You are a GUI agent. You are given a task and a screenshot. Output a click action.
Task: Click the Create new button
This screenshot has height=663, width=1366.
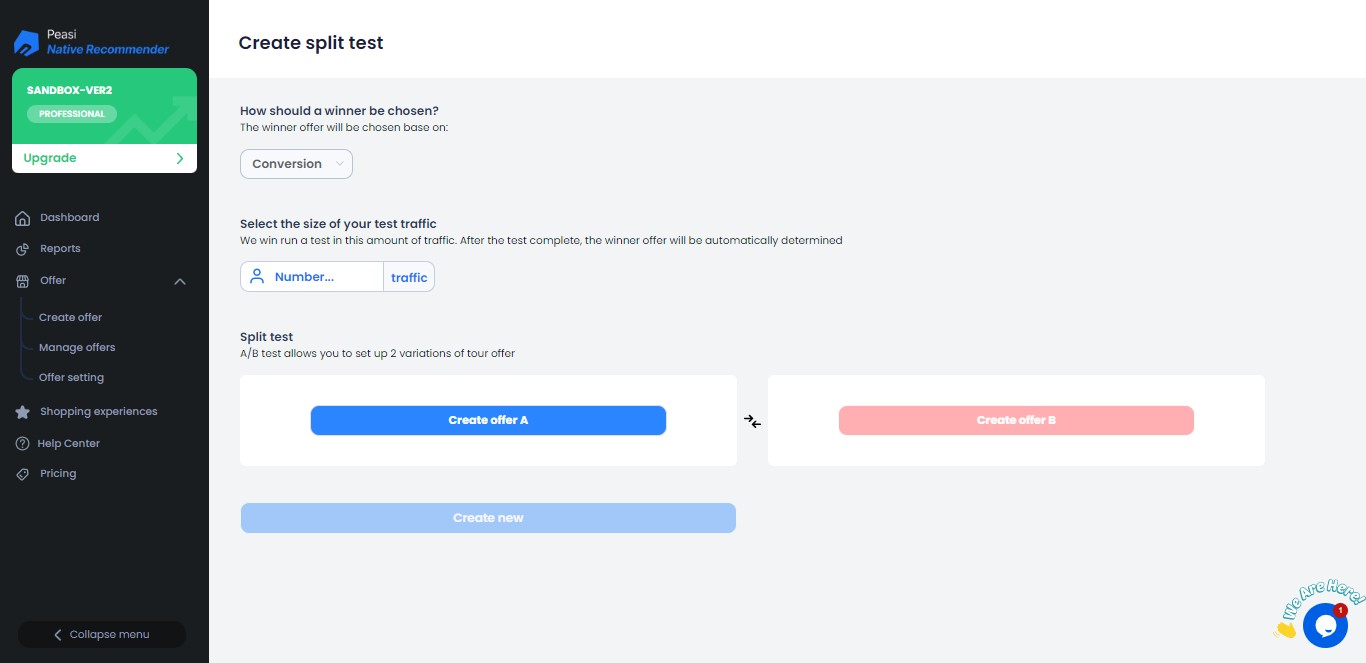tap(488, 518)
